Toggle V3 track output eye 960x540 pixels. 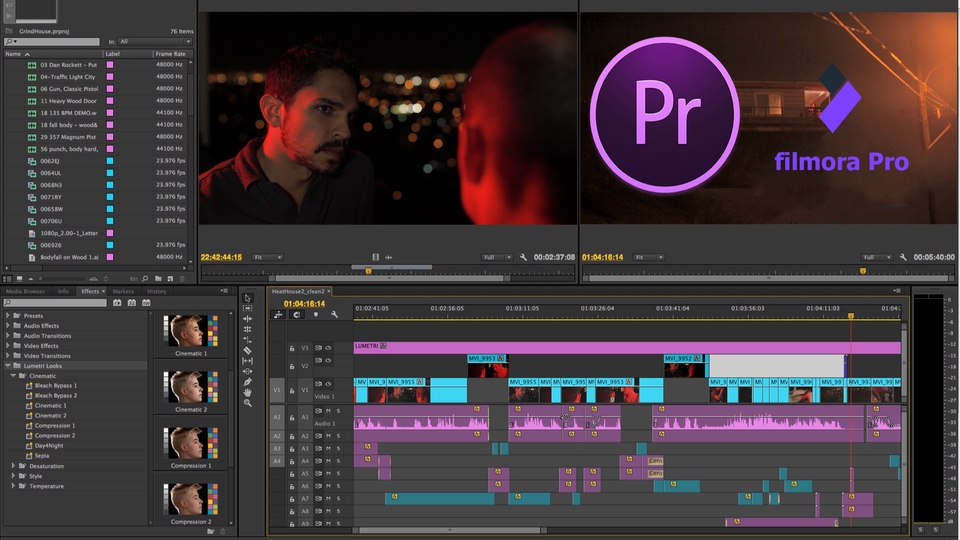(x=328, y=348)
